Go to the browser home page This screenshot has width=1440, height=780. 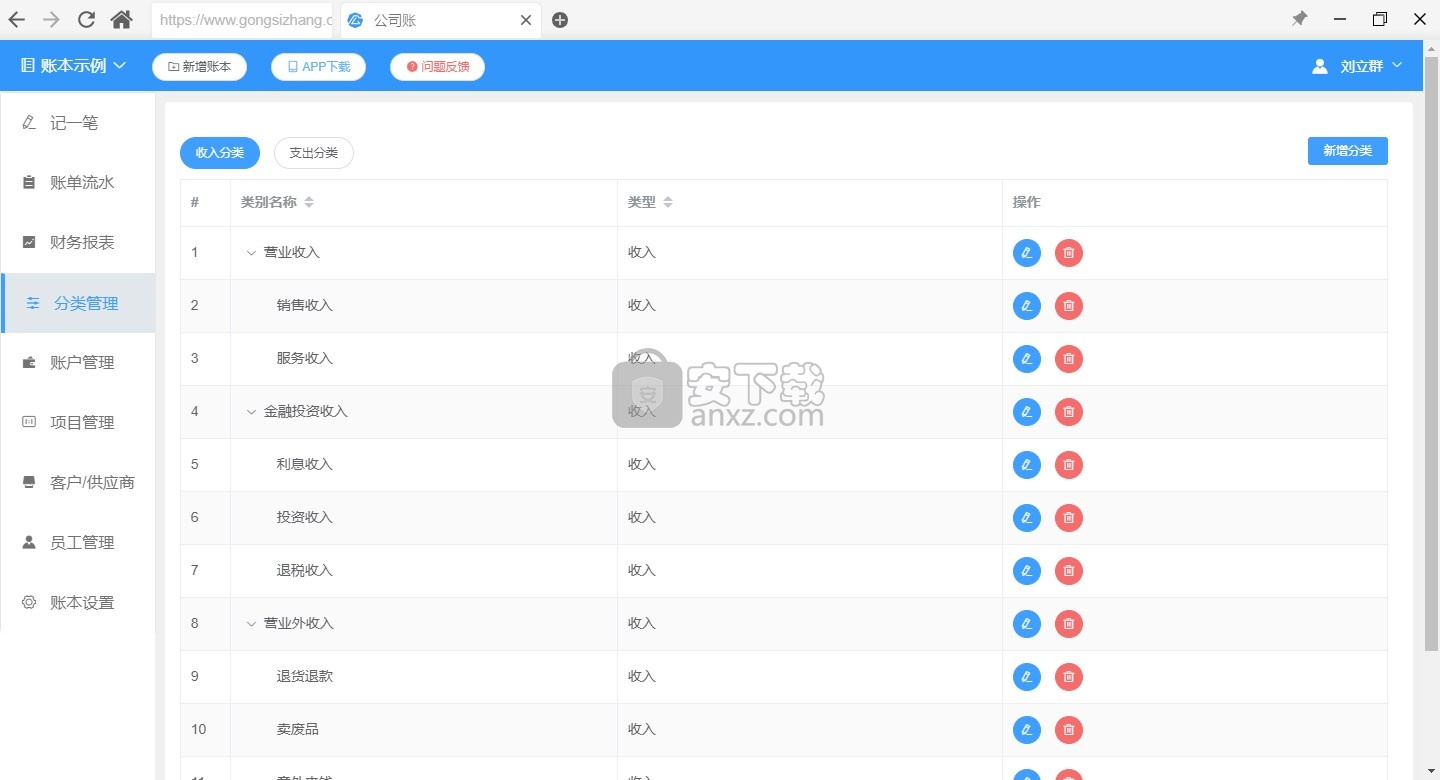point(122,19)
